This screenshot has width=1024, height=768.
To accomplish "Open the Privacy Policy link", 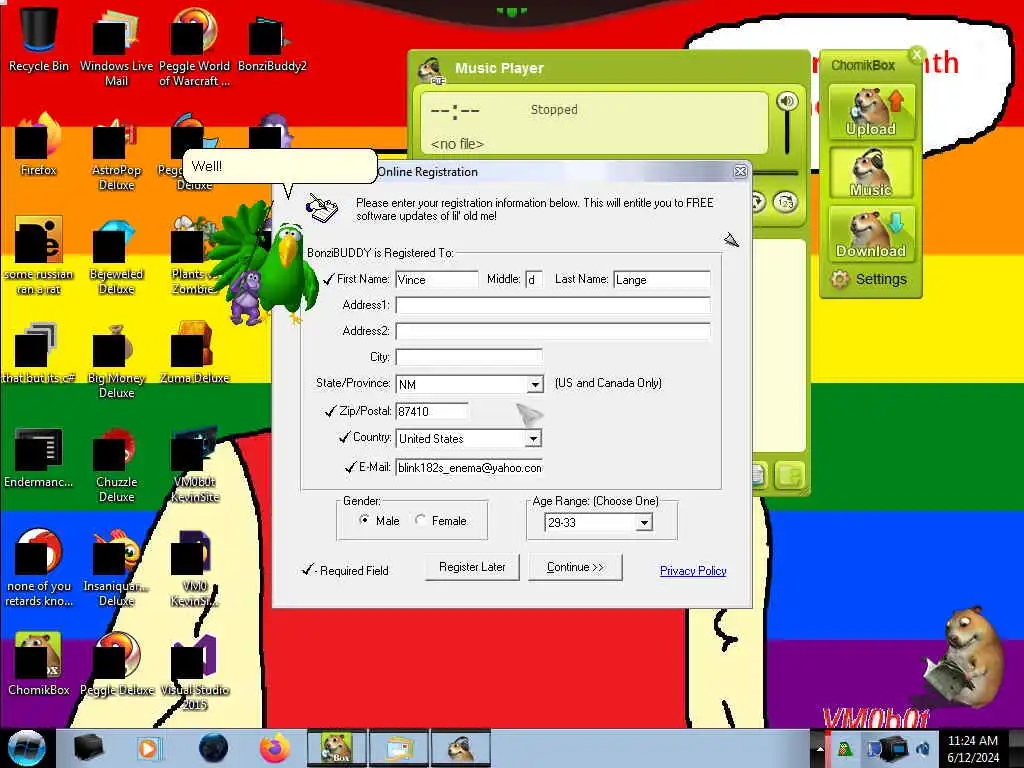I will click(693, 571).
